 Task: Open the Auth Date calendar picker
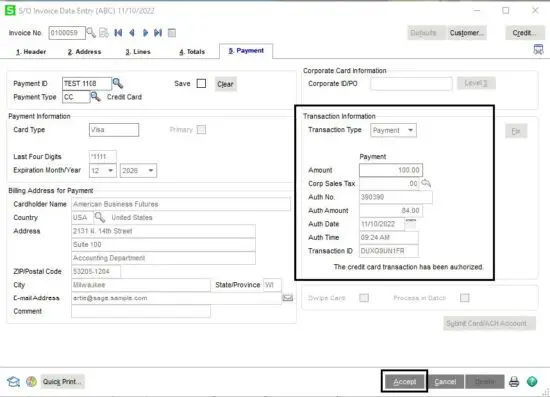pyautogui.click(x=410, y=223)
